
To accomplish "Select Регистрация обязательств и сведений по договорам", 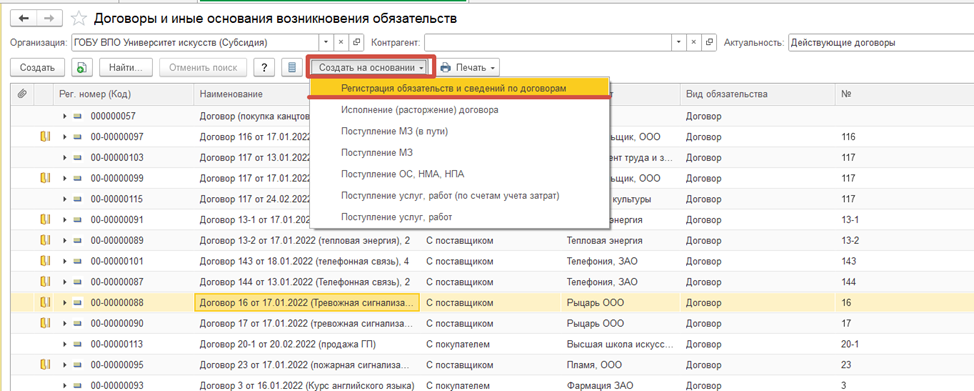I will click(459, 88).
